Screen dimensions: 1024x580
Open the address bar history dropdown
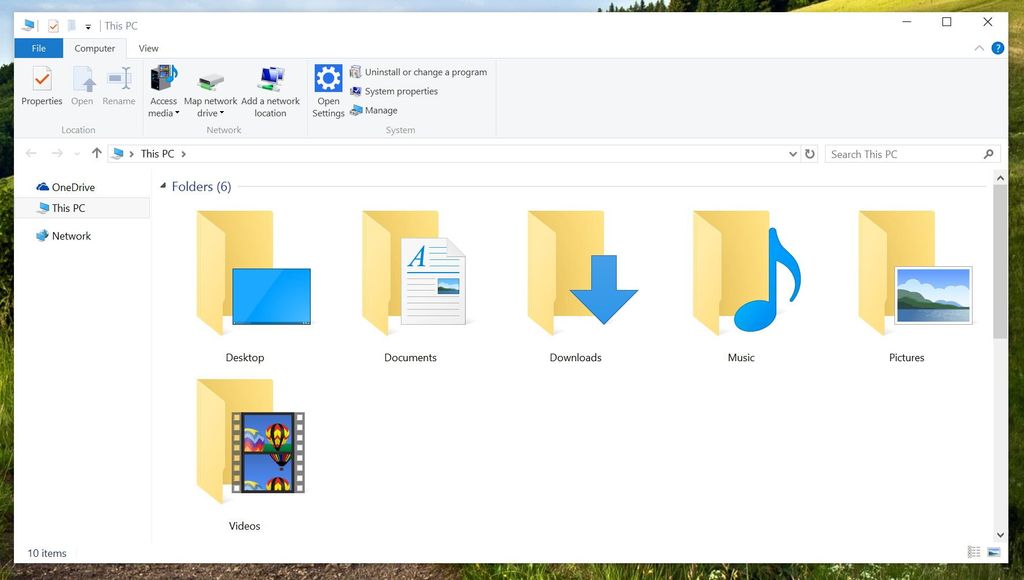(793, 153)
